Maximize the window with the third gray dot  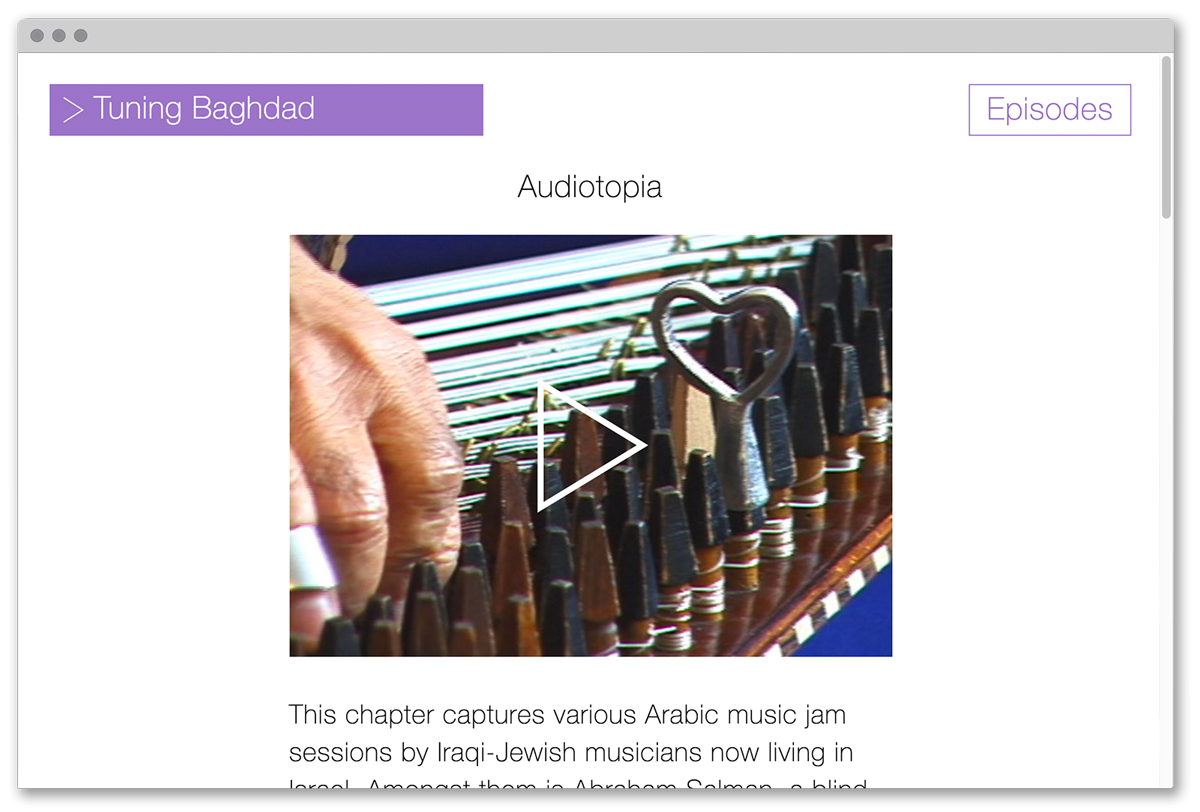click(81, 36)
